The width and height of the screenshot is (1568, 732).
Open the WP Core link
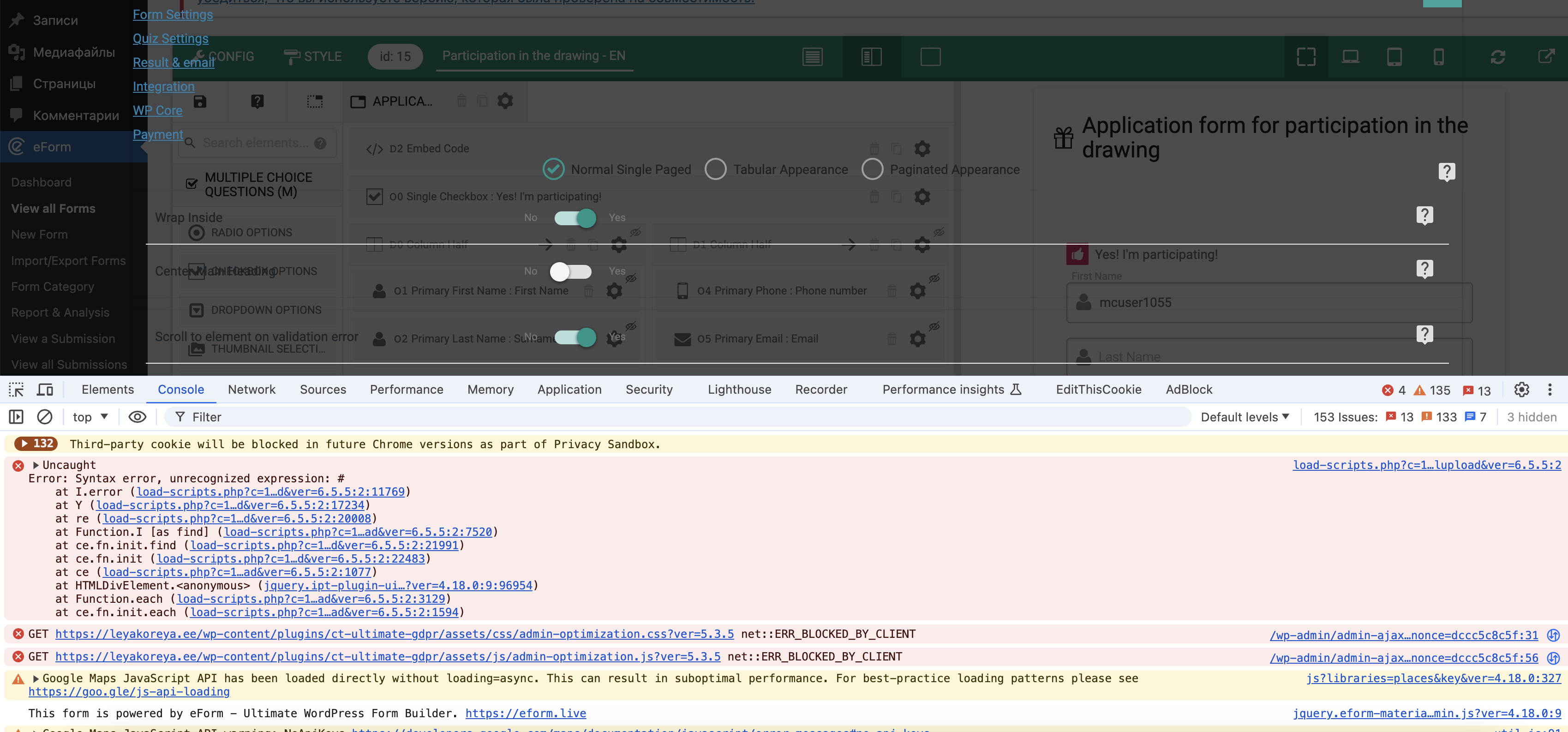point(158,111)
